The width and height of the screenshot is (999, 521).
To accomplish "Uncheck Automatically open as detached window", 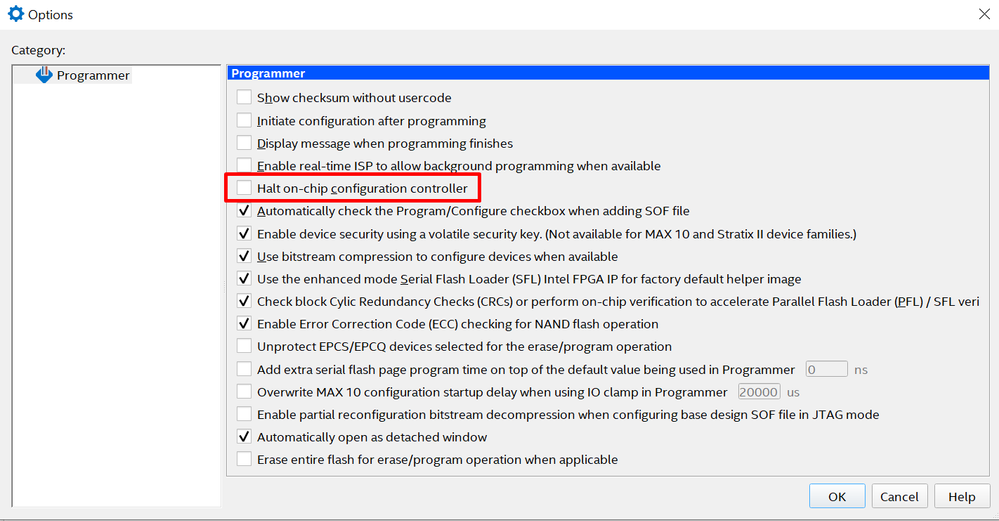I will tap(244, 437).
